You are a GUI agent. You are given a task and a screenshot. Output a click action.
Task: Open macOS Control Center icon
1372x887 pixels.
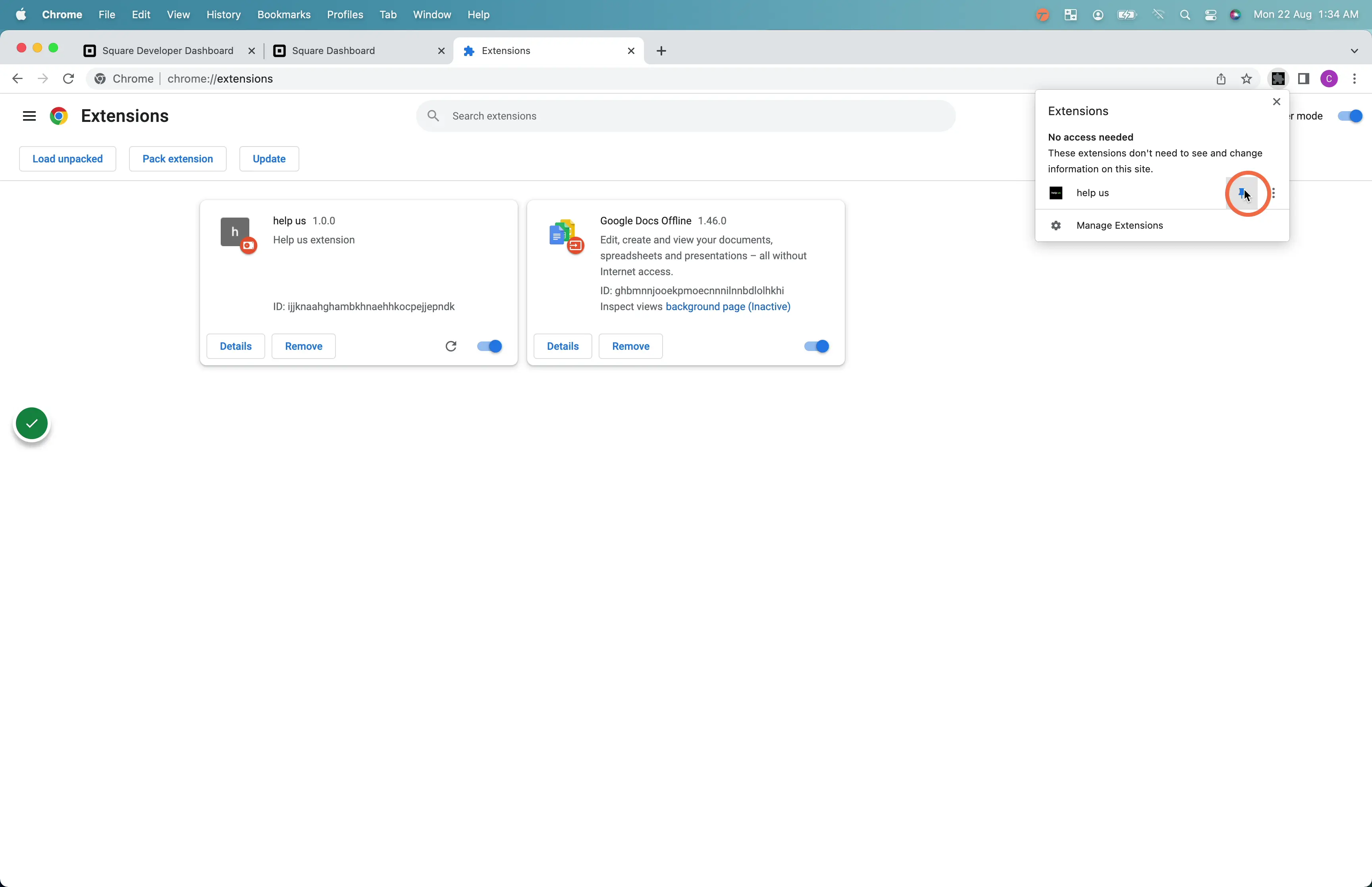[1210, 15]
